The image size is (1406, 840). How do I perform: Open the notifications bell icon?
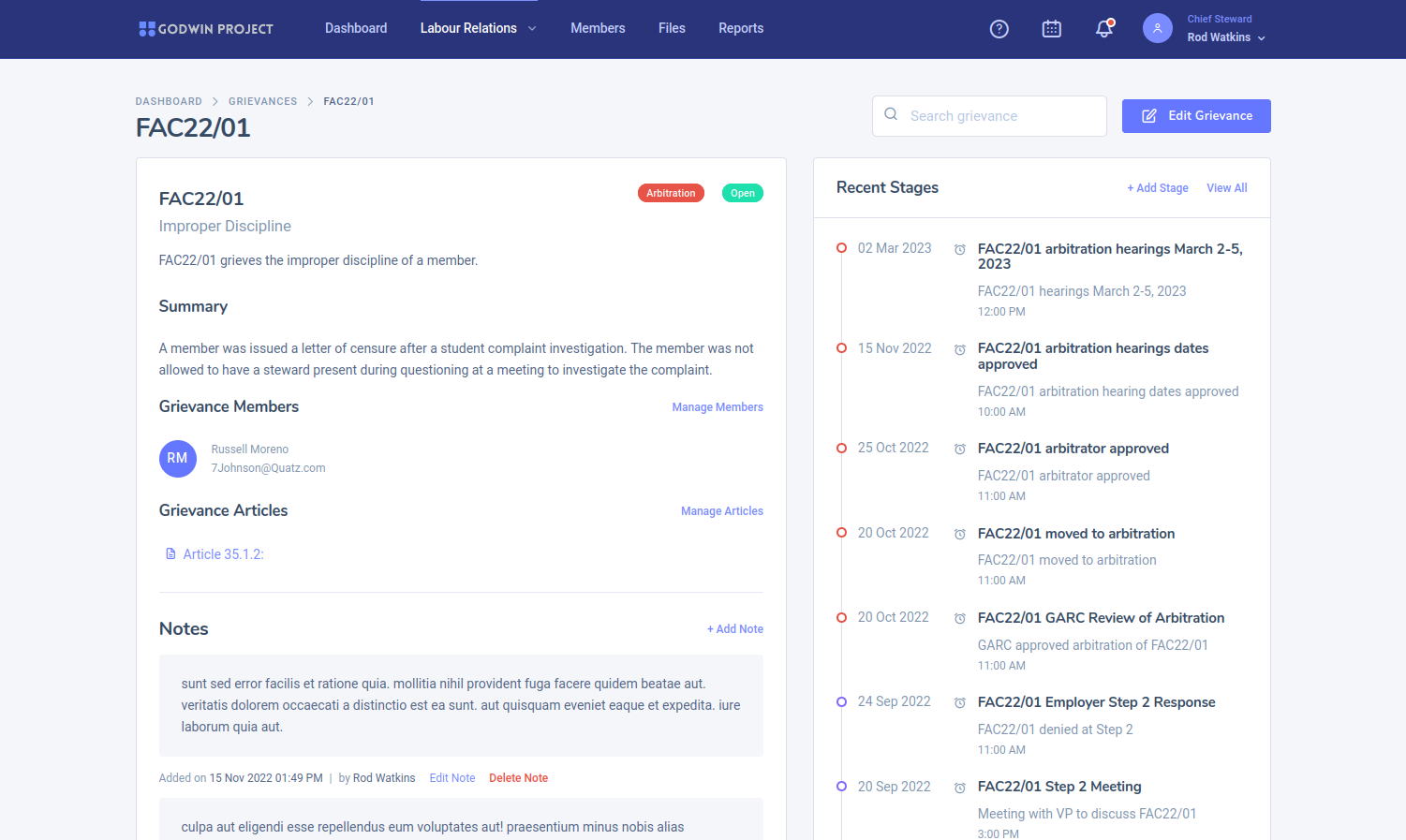(x=1104, y=29)
